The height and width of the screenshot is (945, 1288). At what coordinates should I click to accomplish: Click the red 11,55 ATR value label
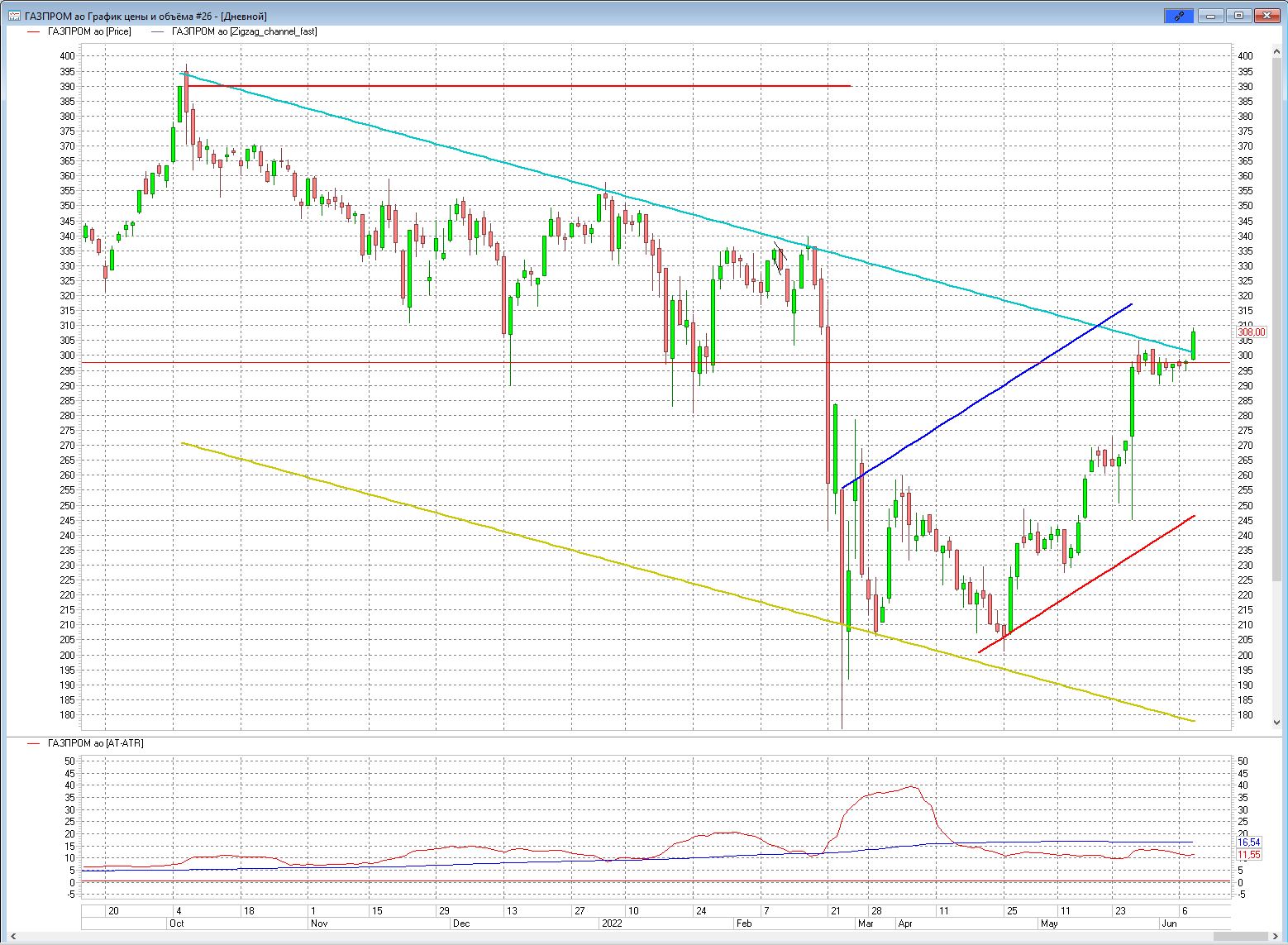coord(1248,855)
